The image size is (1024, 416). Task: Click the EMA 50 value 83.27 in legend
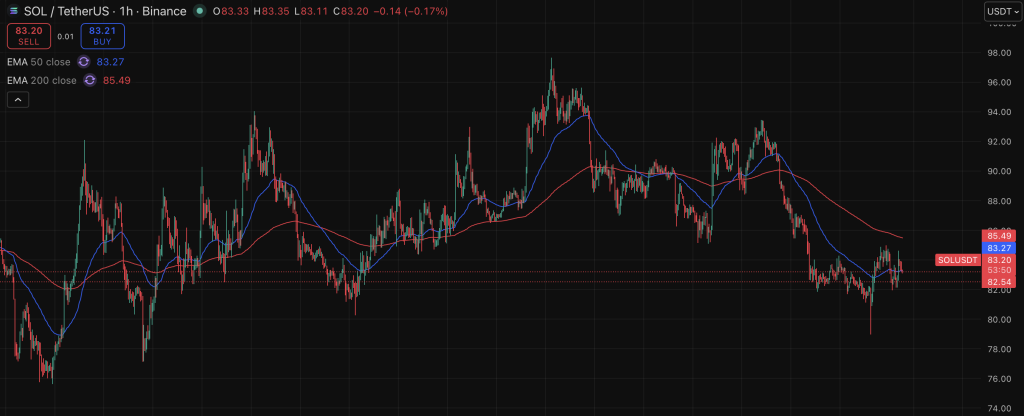(x=111, y=62)
